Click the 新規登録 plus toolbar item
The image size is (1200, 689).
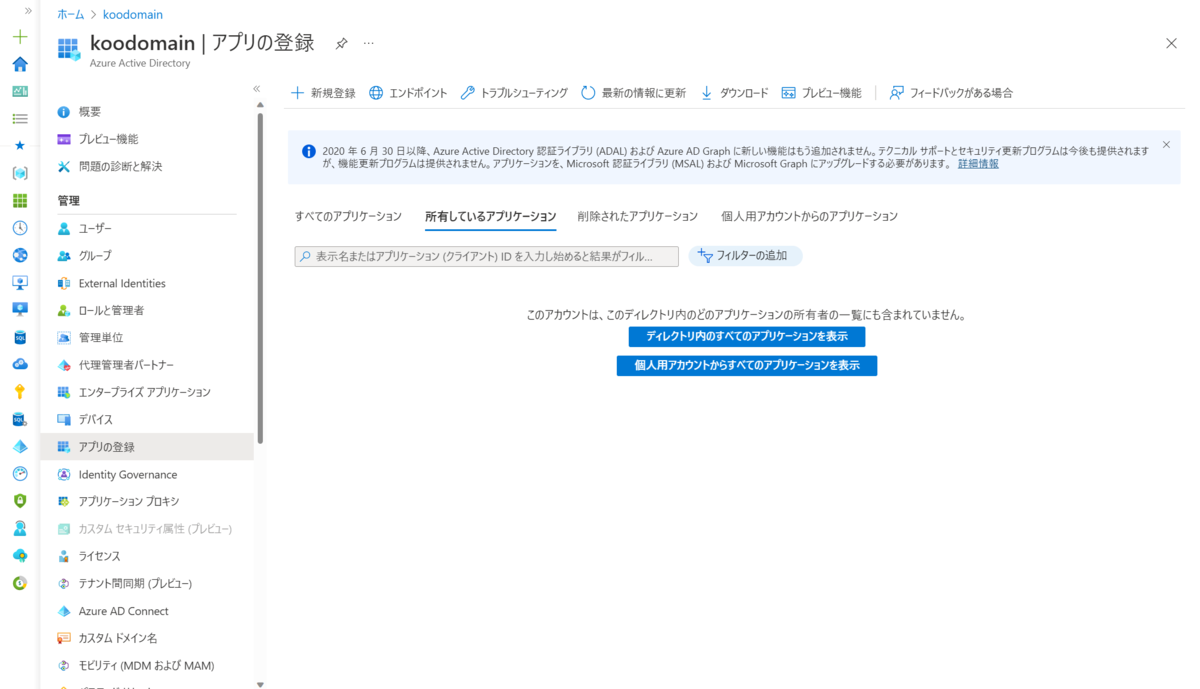pyautogui.click(x=323, y=93)
